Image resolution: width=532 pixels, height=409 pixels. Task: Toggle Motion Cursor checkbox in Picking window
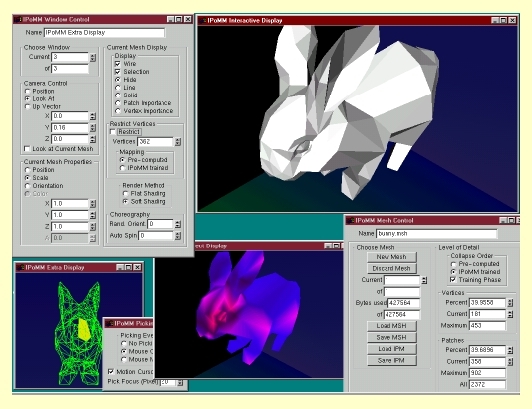point(111,371)
